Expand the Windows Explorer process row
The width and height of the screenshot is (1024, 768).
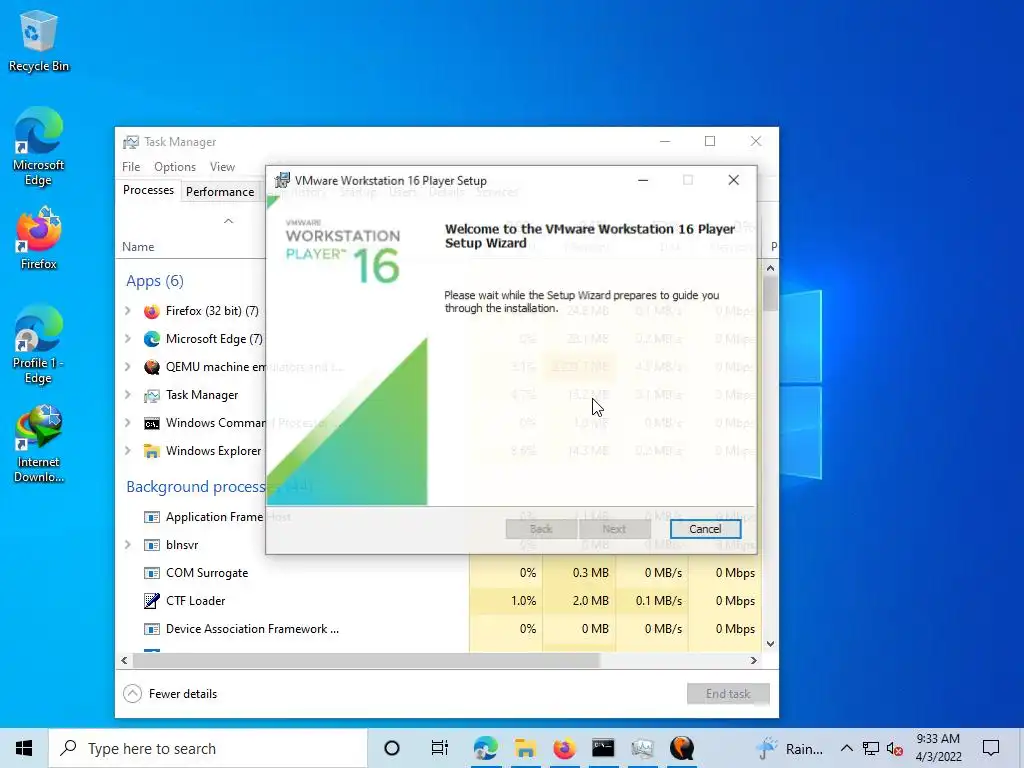128,451
